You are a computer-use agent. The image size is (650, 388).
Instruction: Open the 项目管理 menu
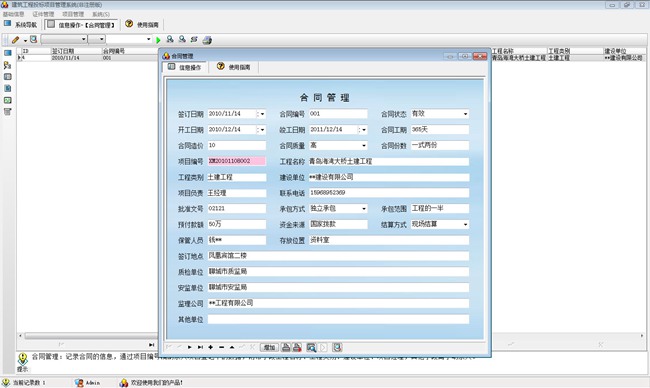point(73,14)
